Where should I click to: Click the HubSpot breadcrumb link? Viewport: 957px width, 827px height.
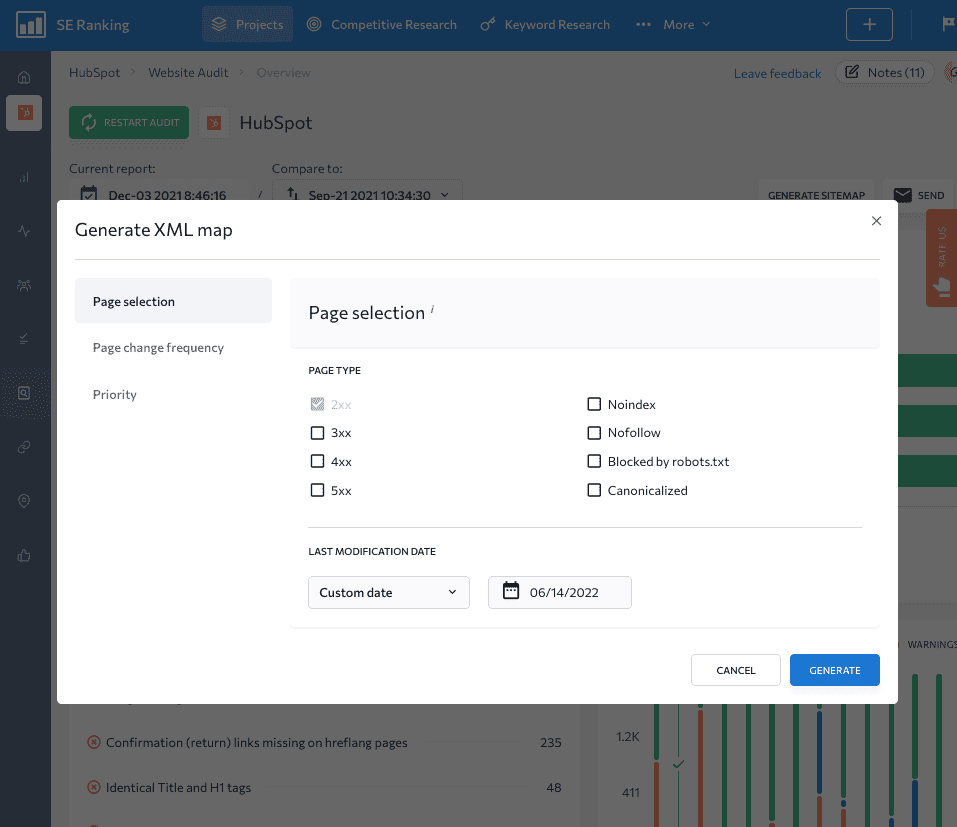(x=95, y=72)
